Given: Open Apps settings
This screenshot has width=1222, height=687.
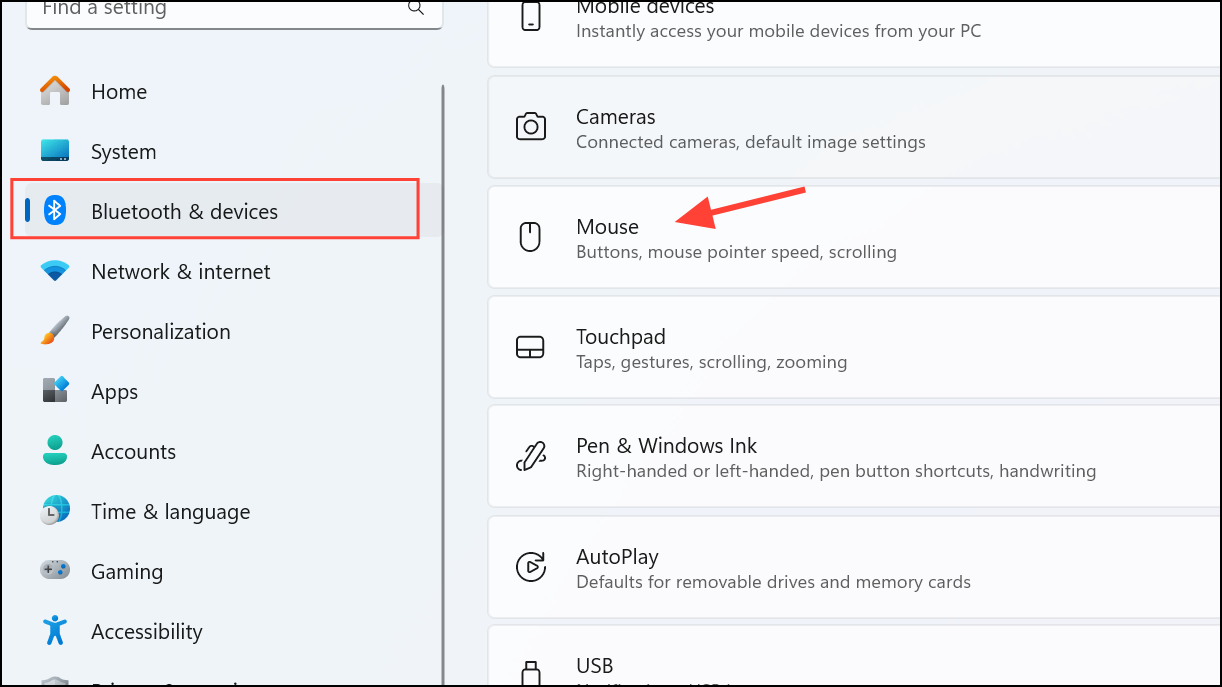Looking at the screenshot, I should pyautogui.click(x=113, y=391).
